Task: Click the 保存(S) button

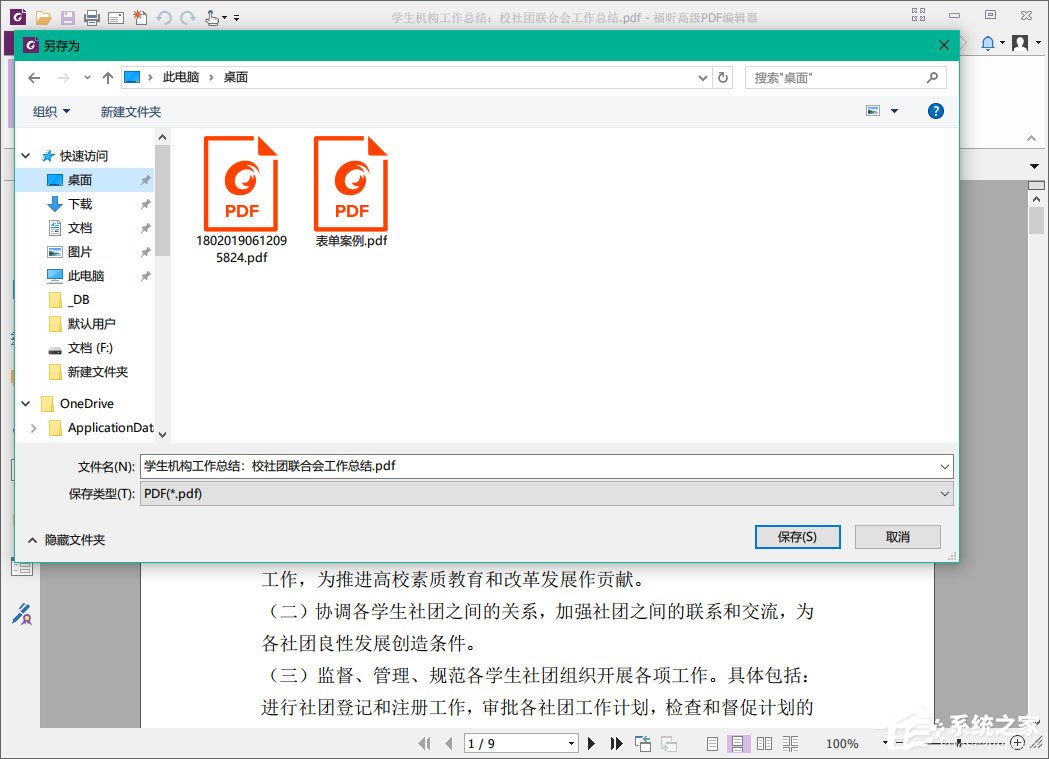Action: [797, 537]
